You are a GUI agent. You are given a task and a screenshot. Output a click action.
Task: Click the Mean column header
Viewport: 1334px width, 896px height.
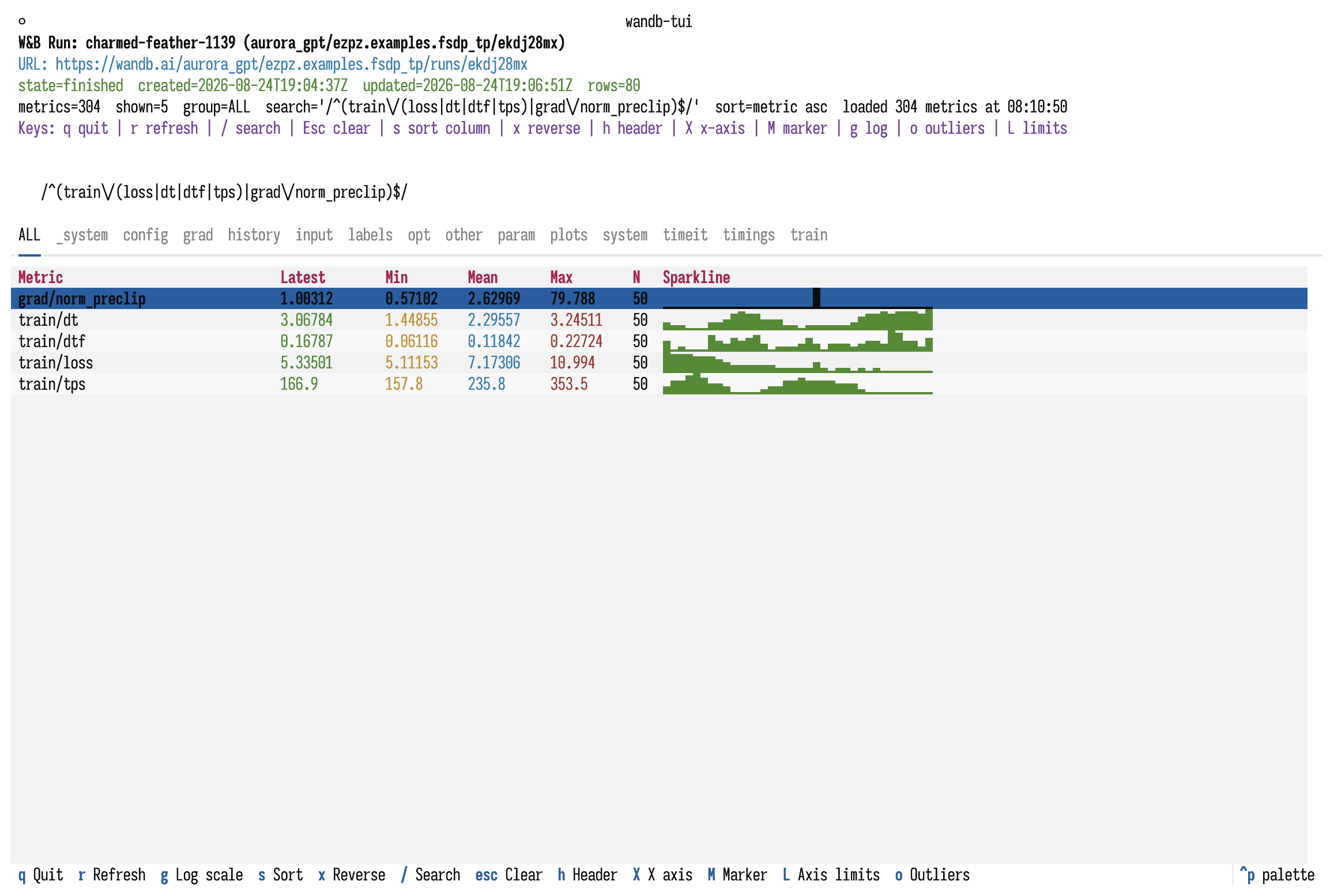point(483,277)
